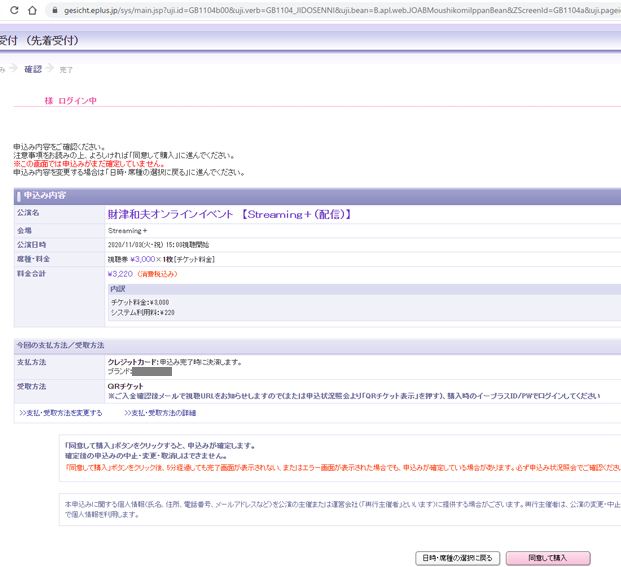Screen dimensions: 621x567
Task: Click the ログイン中 login status text
Action: click(77, 101)
